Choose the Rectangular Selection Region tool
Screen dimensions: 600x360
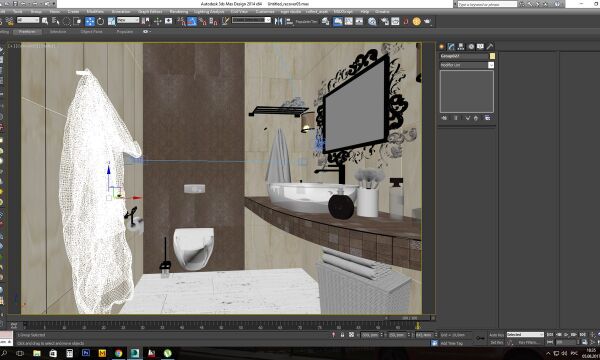coord(67,21)
